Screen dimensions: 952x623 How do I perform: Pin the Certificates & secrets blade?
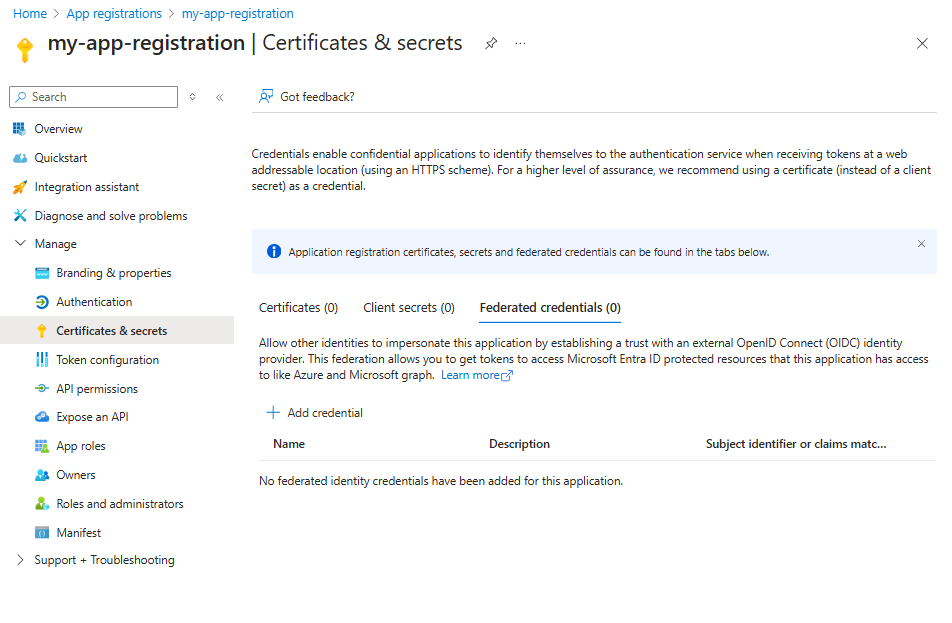click(490, 43)
